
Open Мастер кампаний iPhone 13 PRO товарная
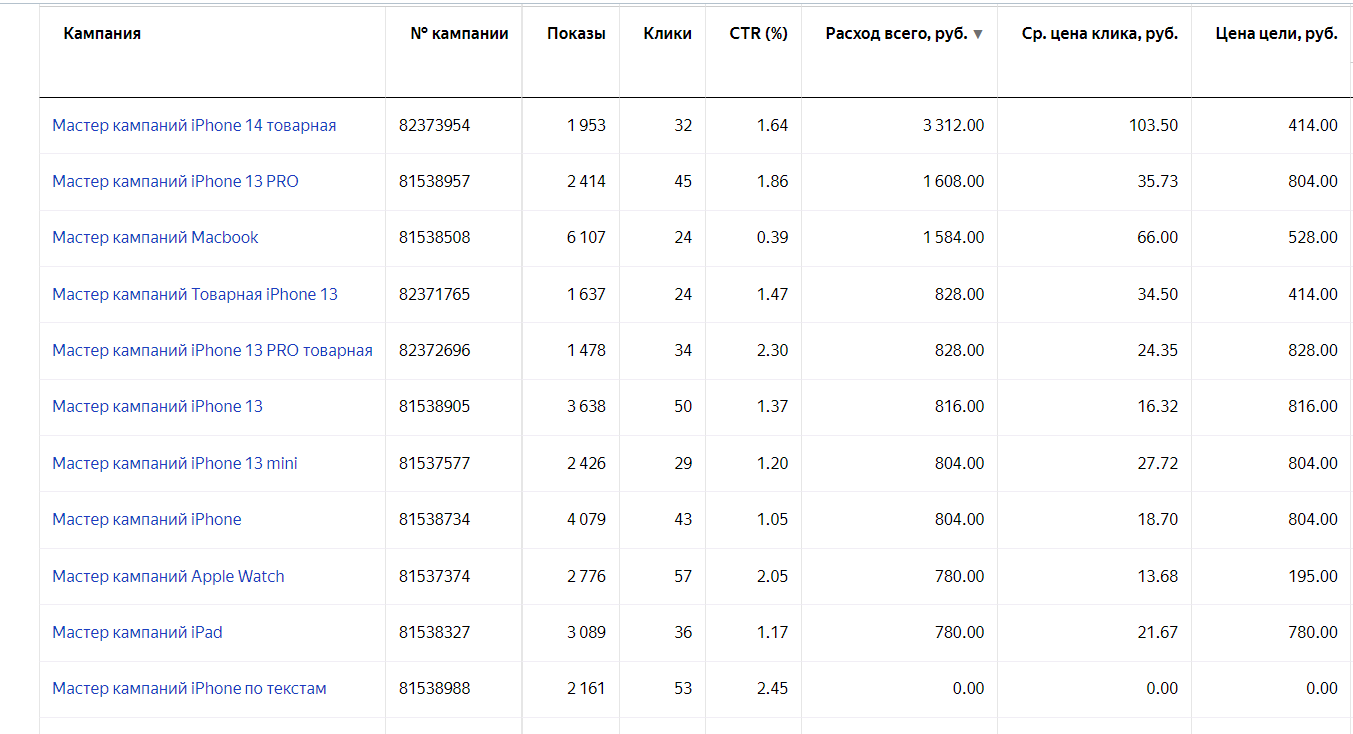coord(212,350)
